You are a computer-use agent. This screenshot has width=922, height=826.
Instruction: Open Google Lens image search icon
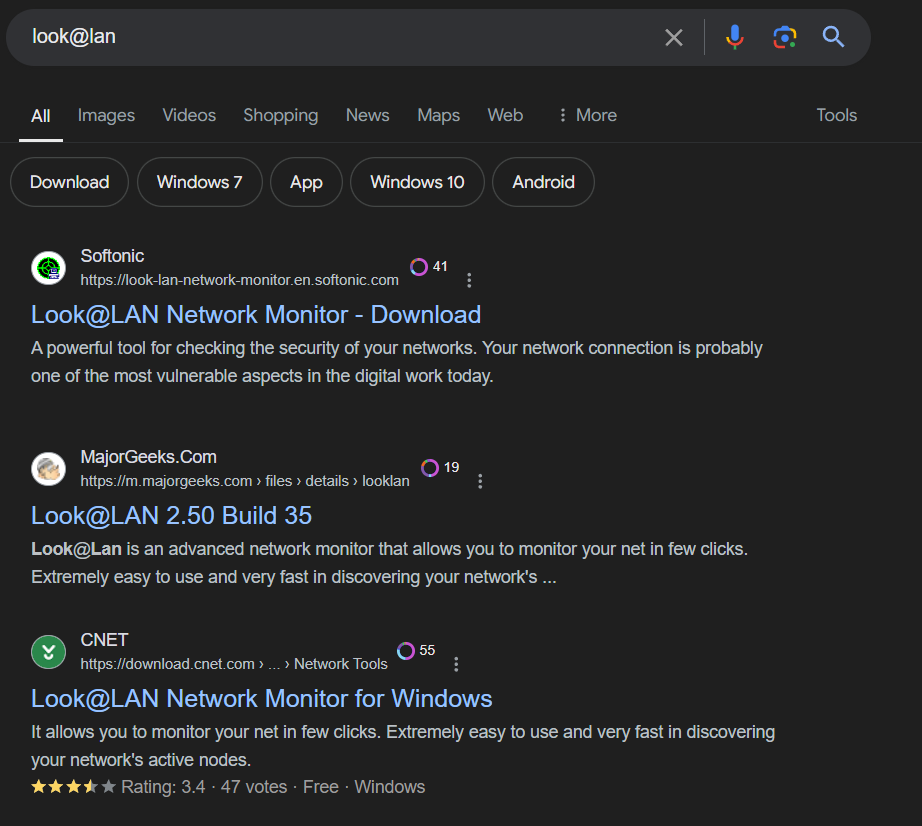coord(785,37)
